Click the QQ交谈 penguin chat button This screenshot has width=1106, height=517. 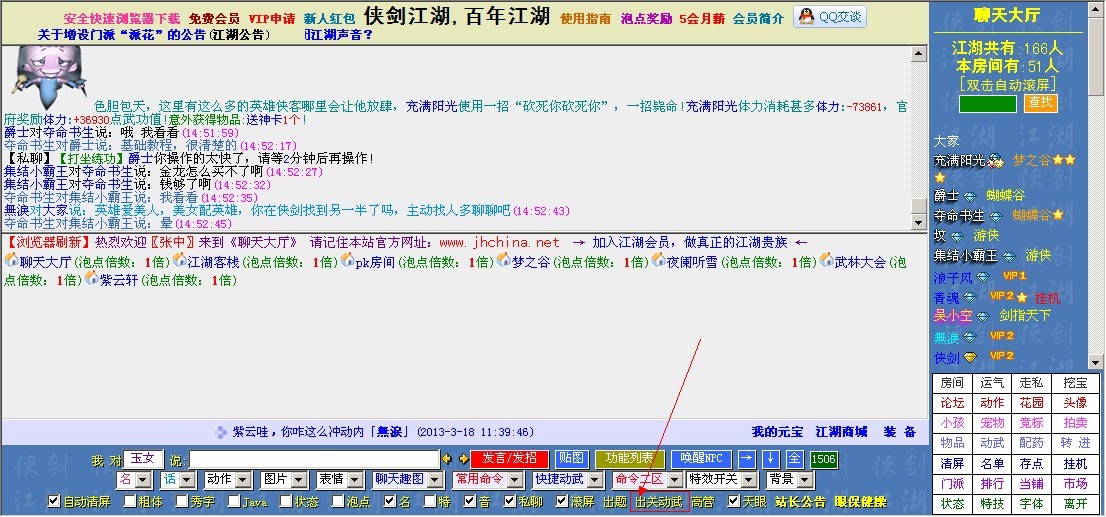coord(830,17)
